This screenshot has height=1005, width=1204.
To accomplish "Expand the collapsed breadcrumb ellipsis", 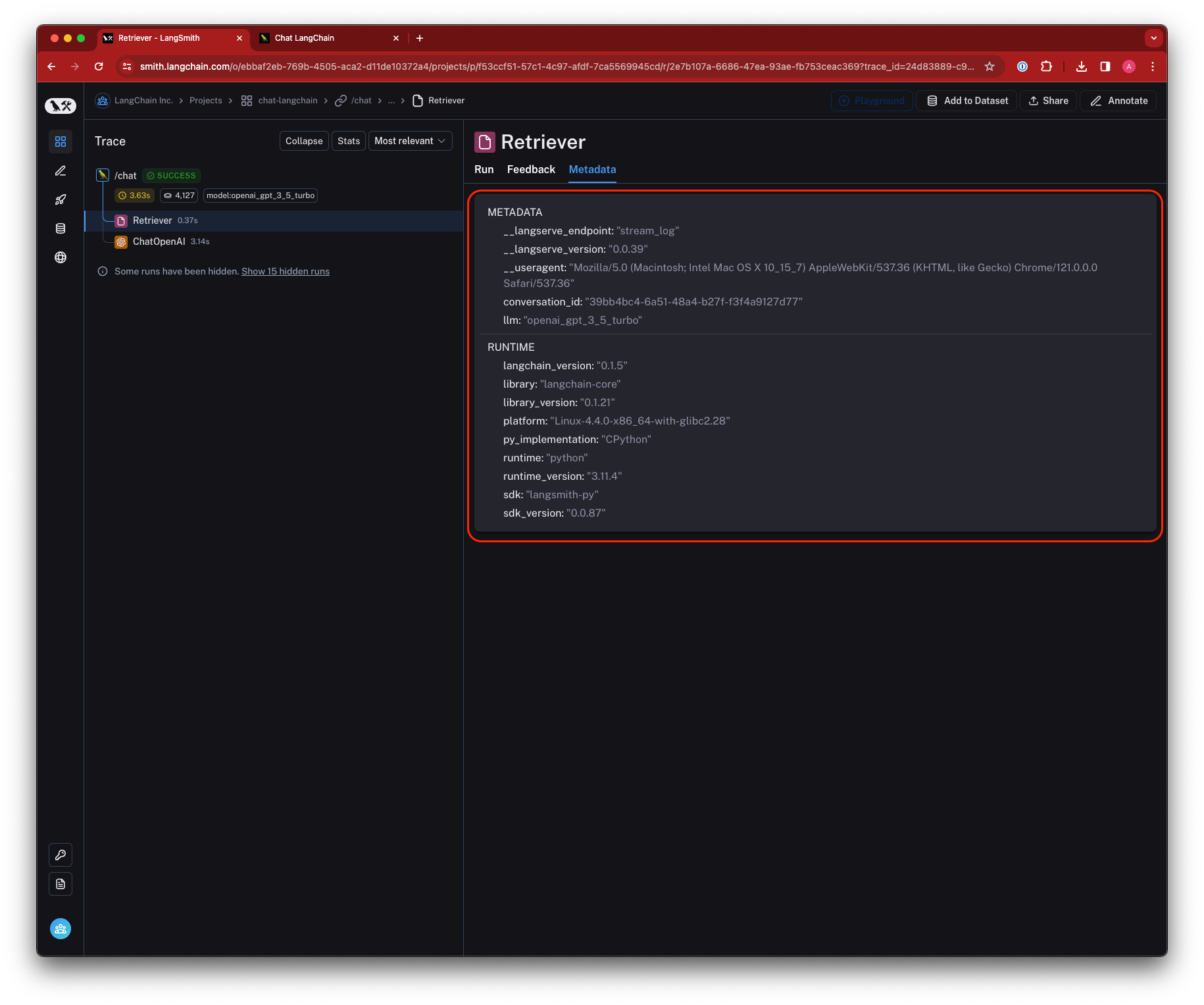I will pos(391,101).
